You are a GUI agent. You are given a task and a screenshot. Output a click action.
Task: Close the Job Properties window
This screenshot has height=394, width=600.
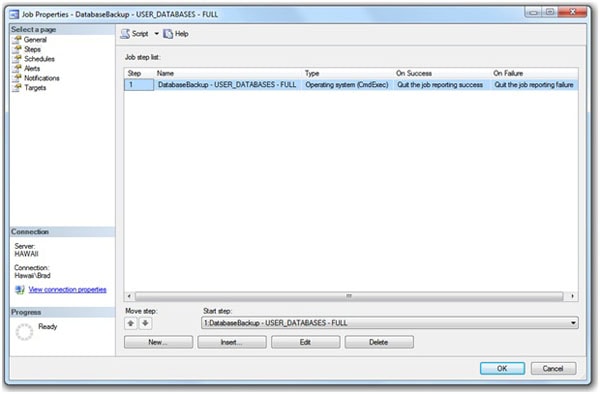(572, 12)
